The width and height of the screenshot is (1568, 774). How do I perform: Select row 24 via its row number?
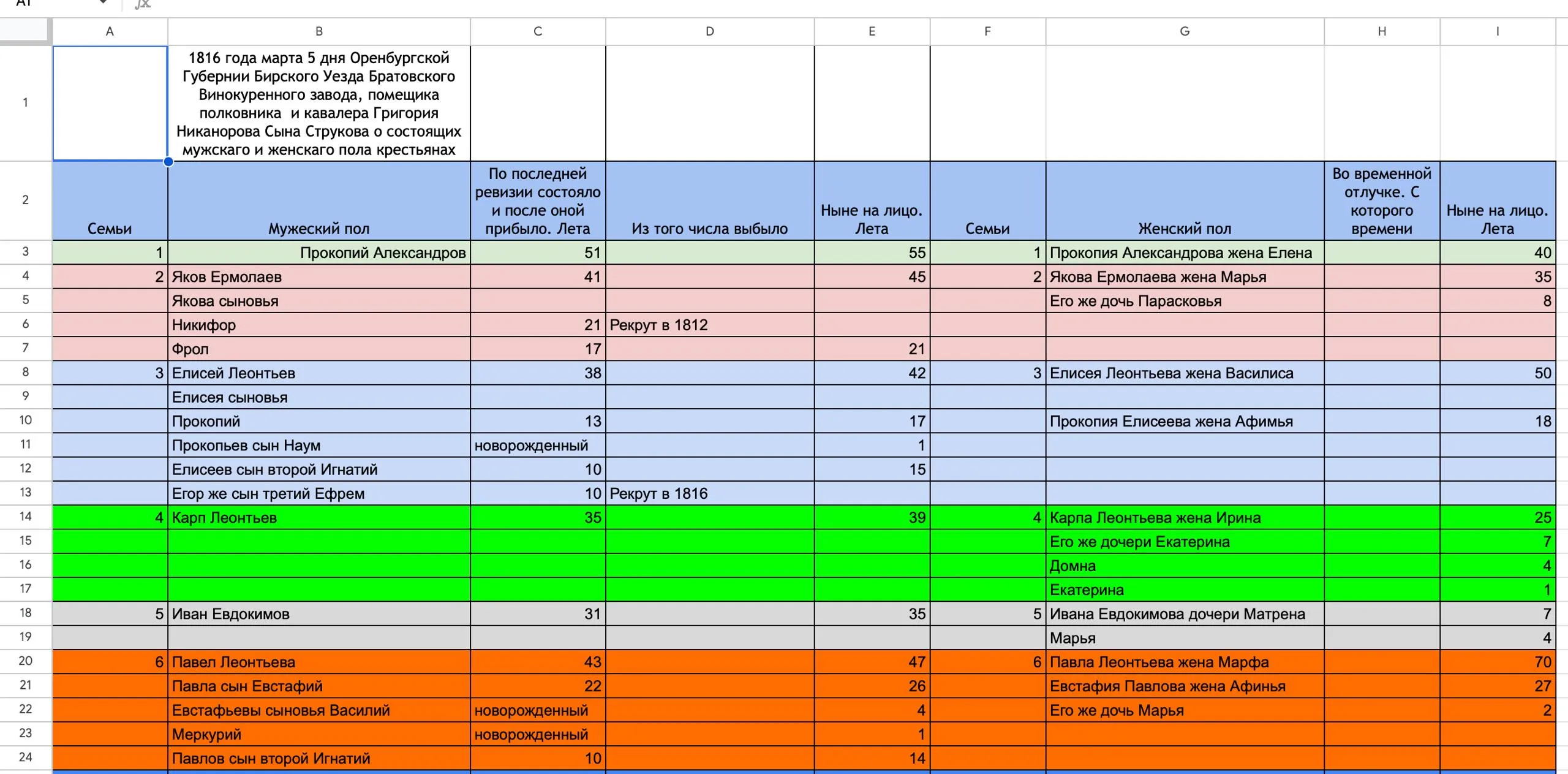(26, 757)
